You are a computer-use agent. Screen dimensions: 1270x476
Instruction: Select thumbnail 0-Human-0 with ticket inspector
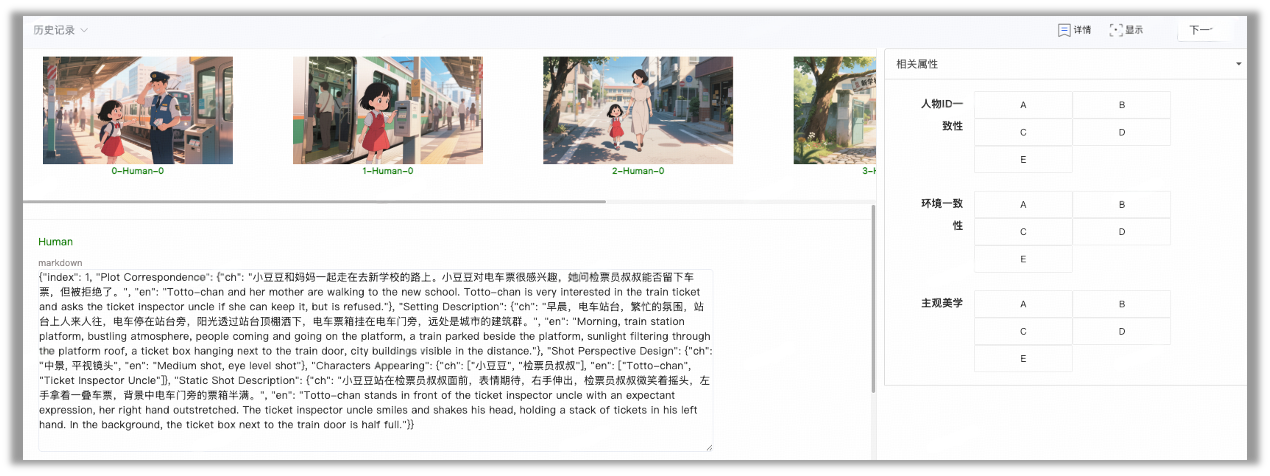coord(138,110)
